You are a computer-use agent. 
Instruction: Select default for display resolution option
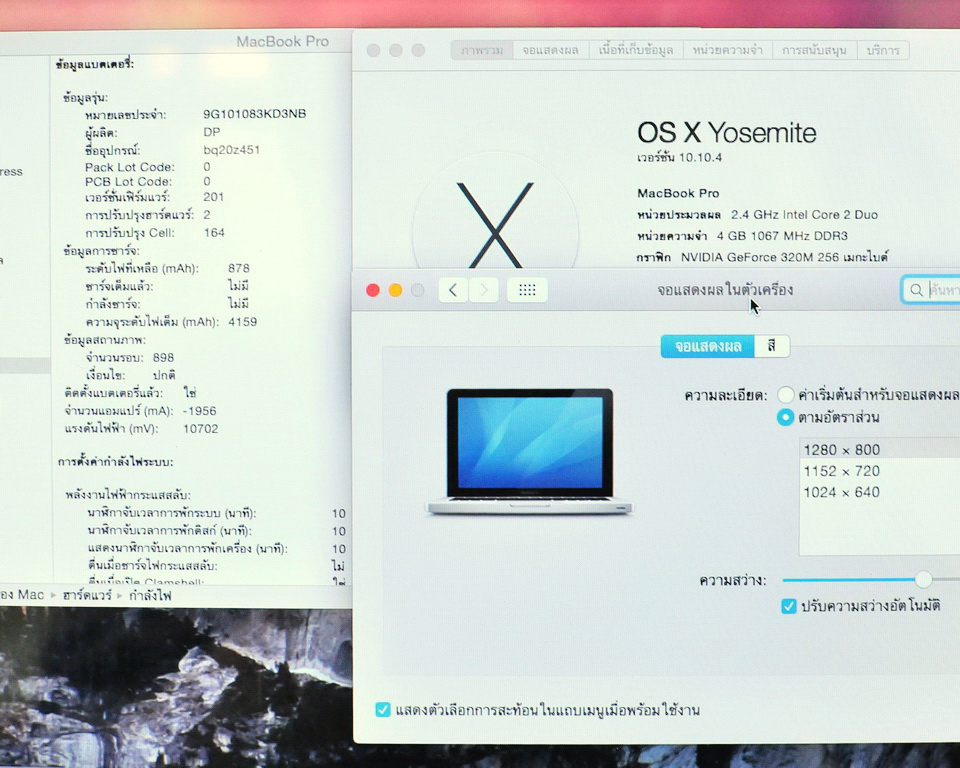pos(786,394)
